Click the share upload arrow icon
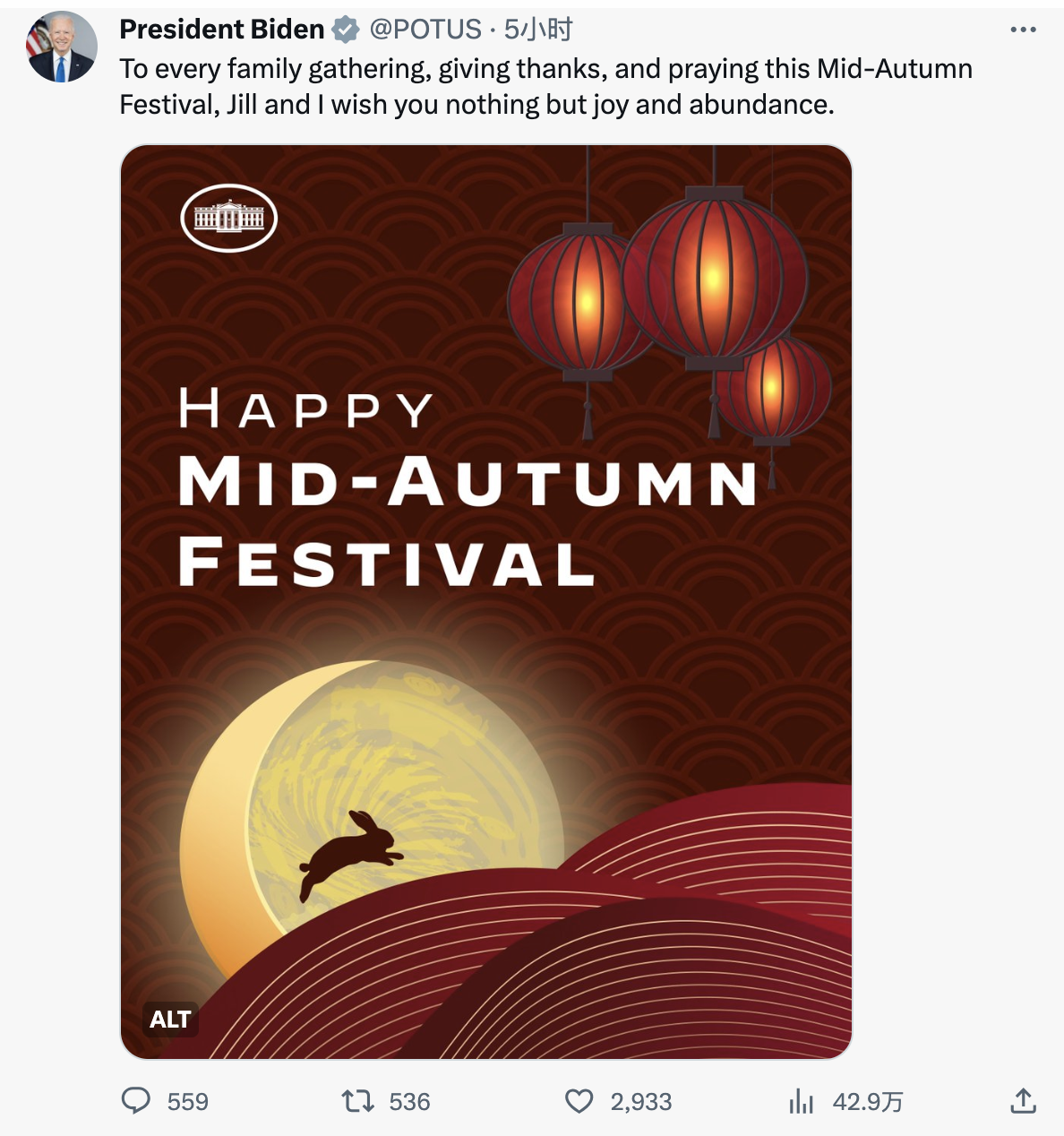The width and height of the screenshot is (1064, 1136). 1023,1100
